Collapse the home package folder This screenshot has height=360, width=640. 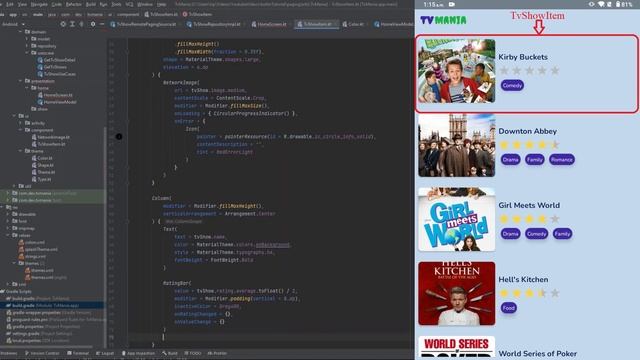pos(27,88)
